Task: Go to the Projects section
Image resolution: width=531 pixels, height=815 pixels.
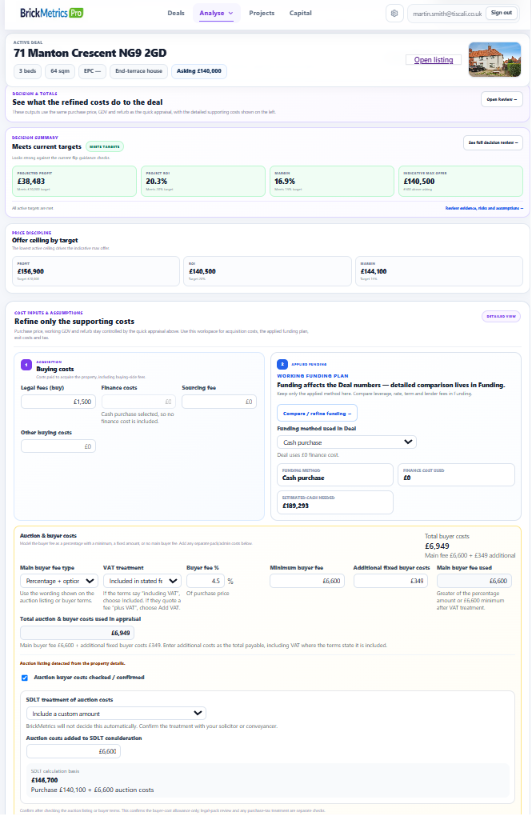Action: [x=261, y=13]
